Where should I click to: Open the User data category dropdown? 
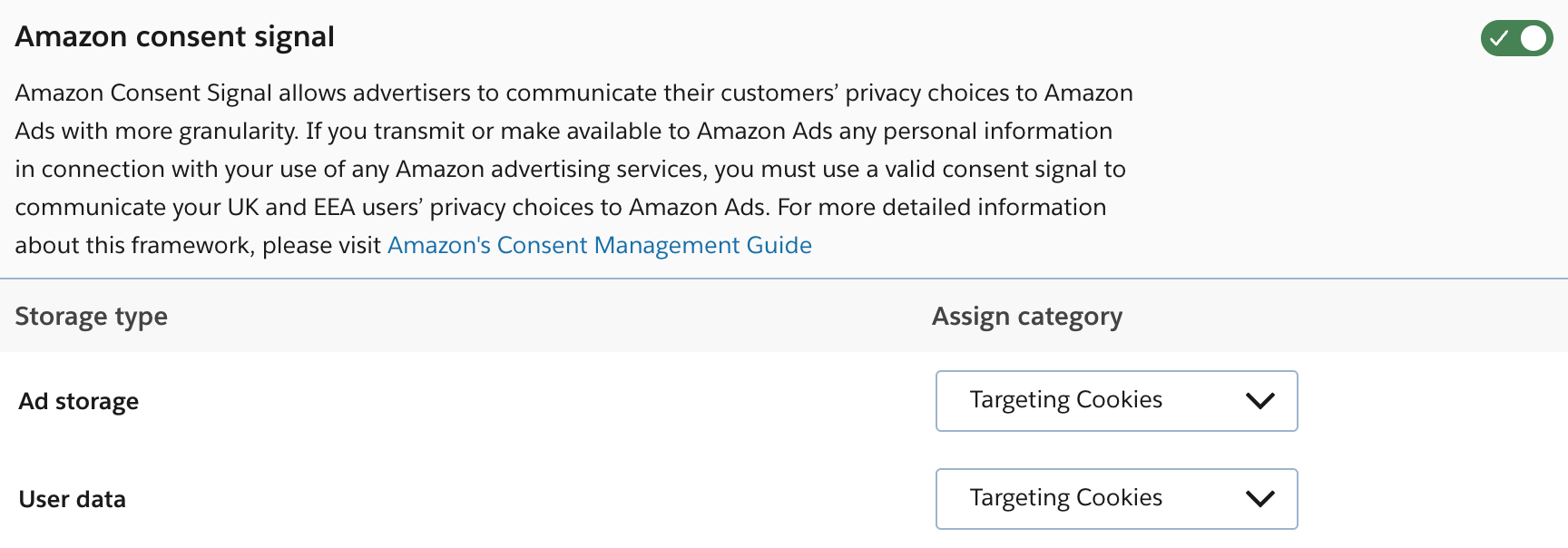1116,498
